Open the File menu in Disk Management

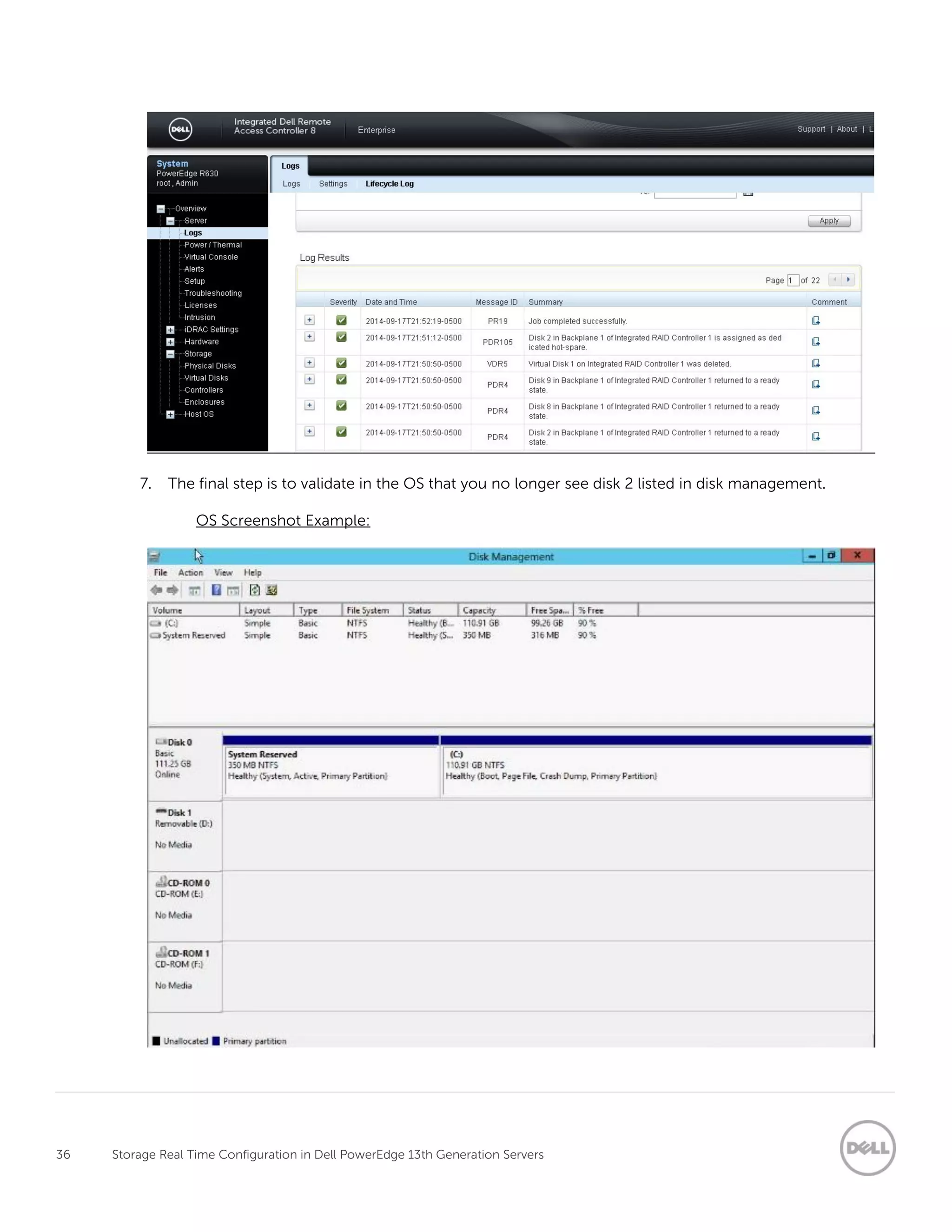pyautogui.click(x=161, y=573)
